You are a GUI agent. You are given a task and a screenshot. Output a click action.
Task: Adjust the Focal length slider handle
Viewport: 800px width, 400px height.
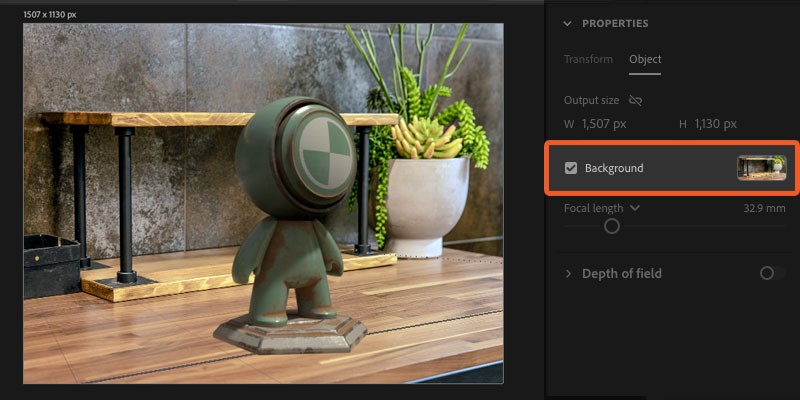click(x=612, y=226)
